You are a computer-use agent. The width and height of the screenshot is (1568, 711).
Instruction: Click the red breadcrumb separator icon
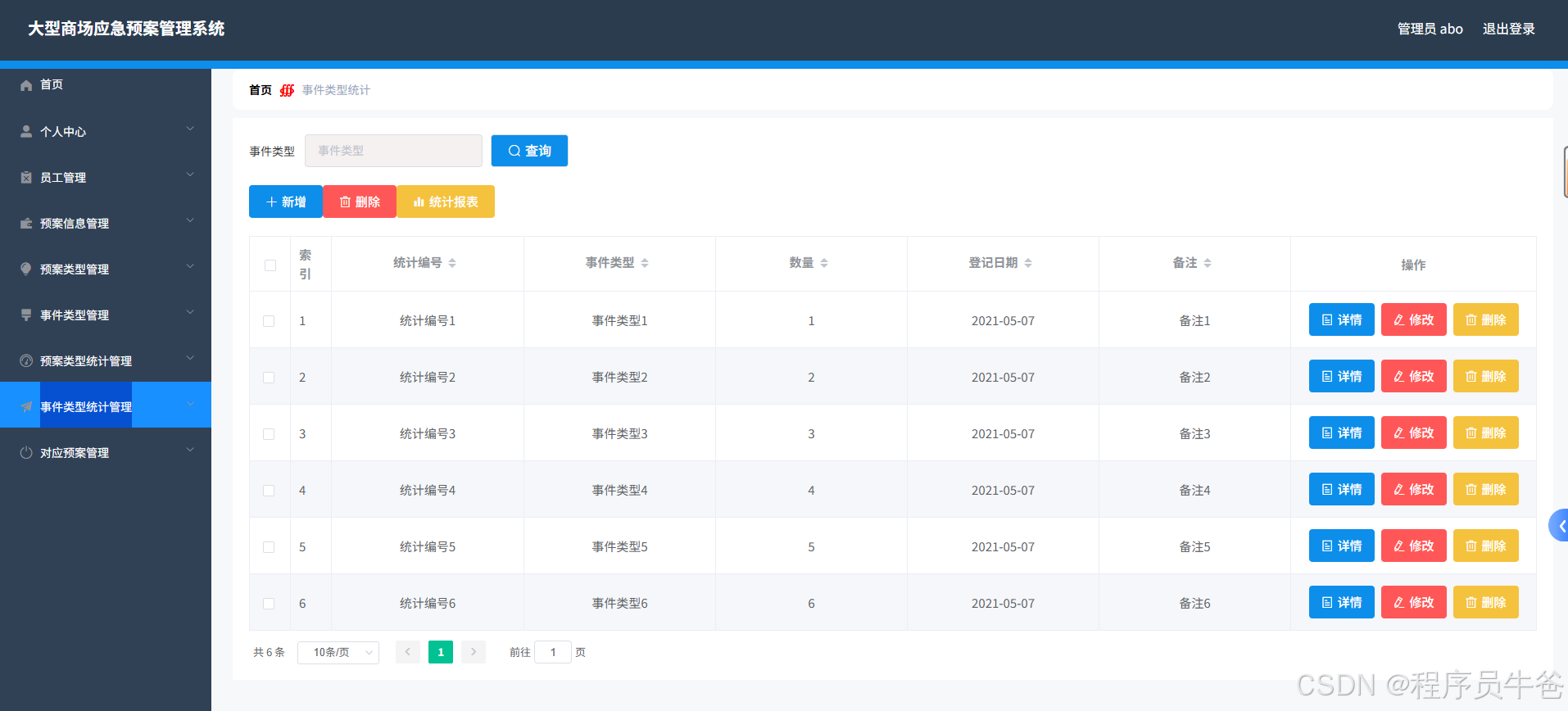(287, 90)
